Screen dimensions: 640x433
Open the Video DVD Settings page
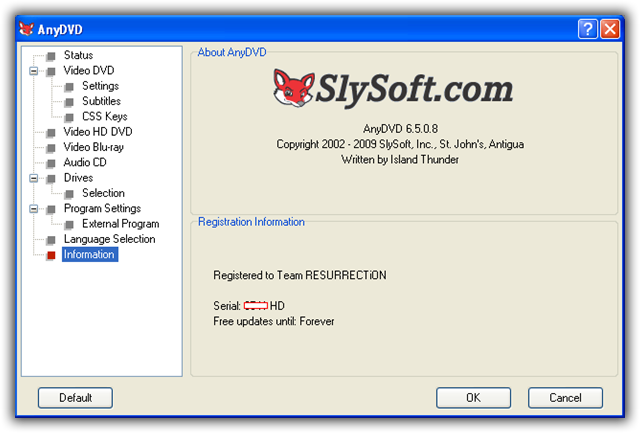[100, 86]
